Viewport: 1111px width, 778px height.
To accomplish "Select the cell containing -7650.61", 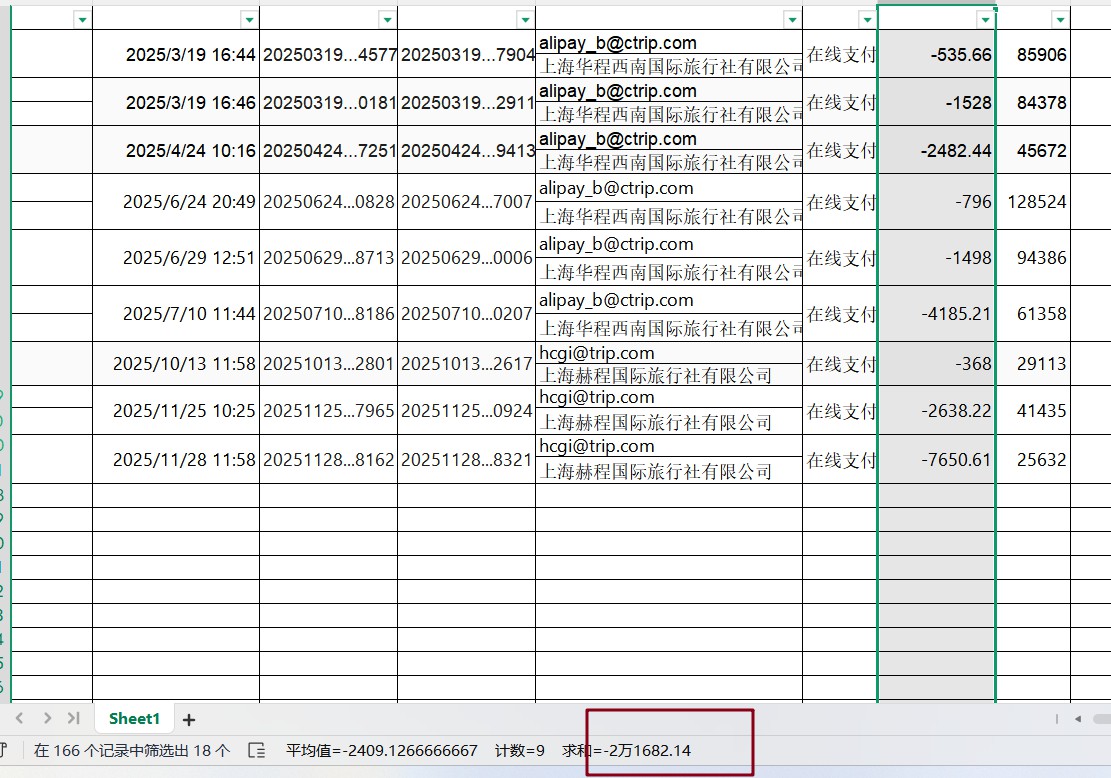I will pyautogui.click(x=936, y=460).
